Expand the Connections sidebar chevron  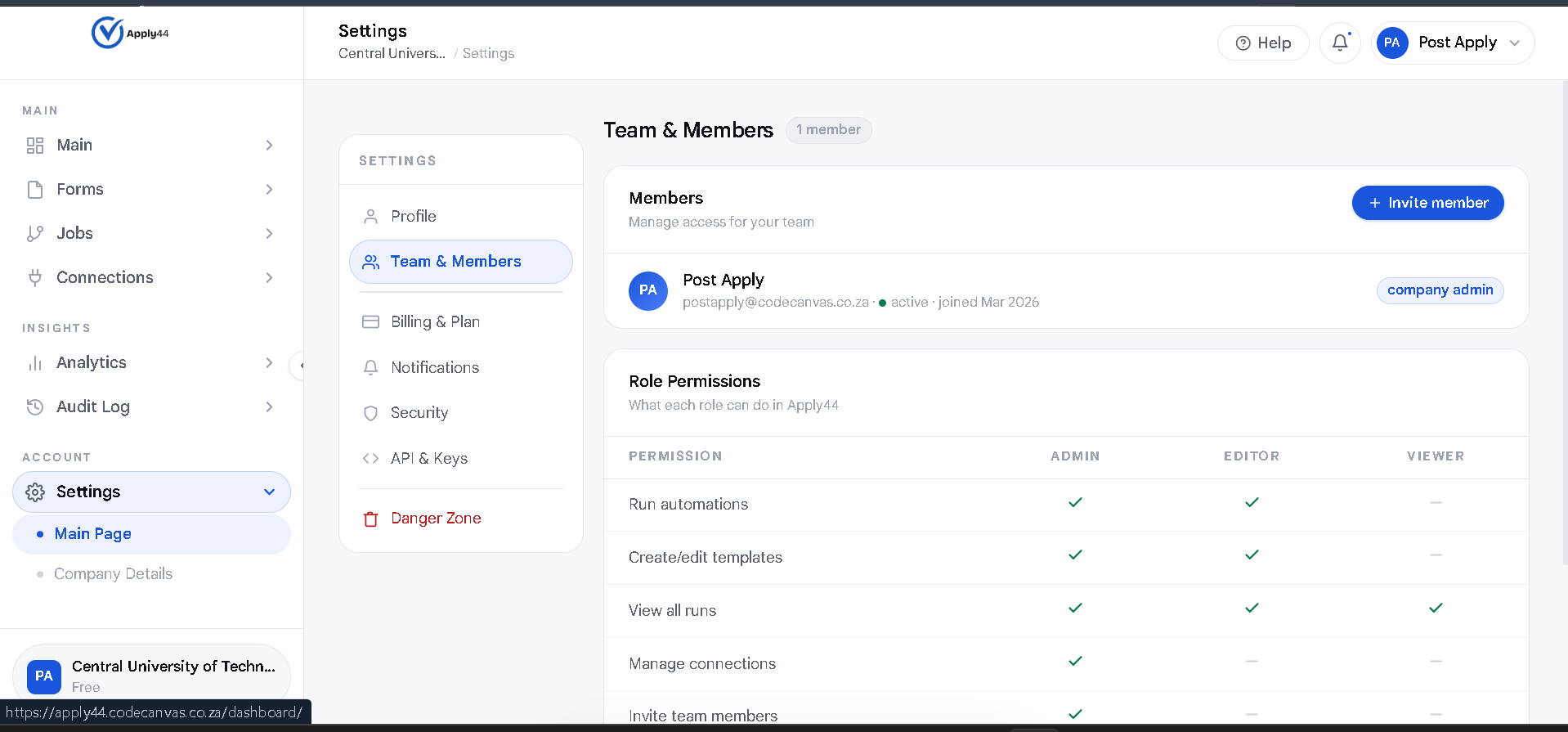tap(269, 278)
